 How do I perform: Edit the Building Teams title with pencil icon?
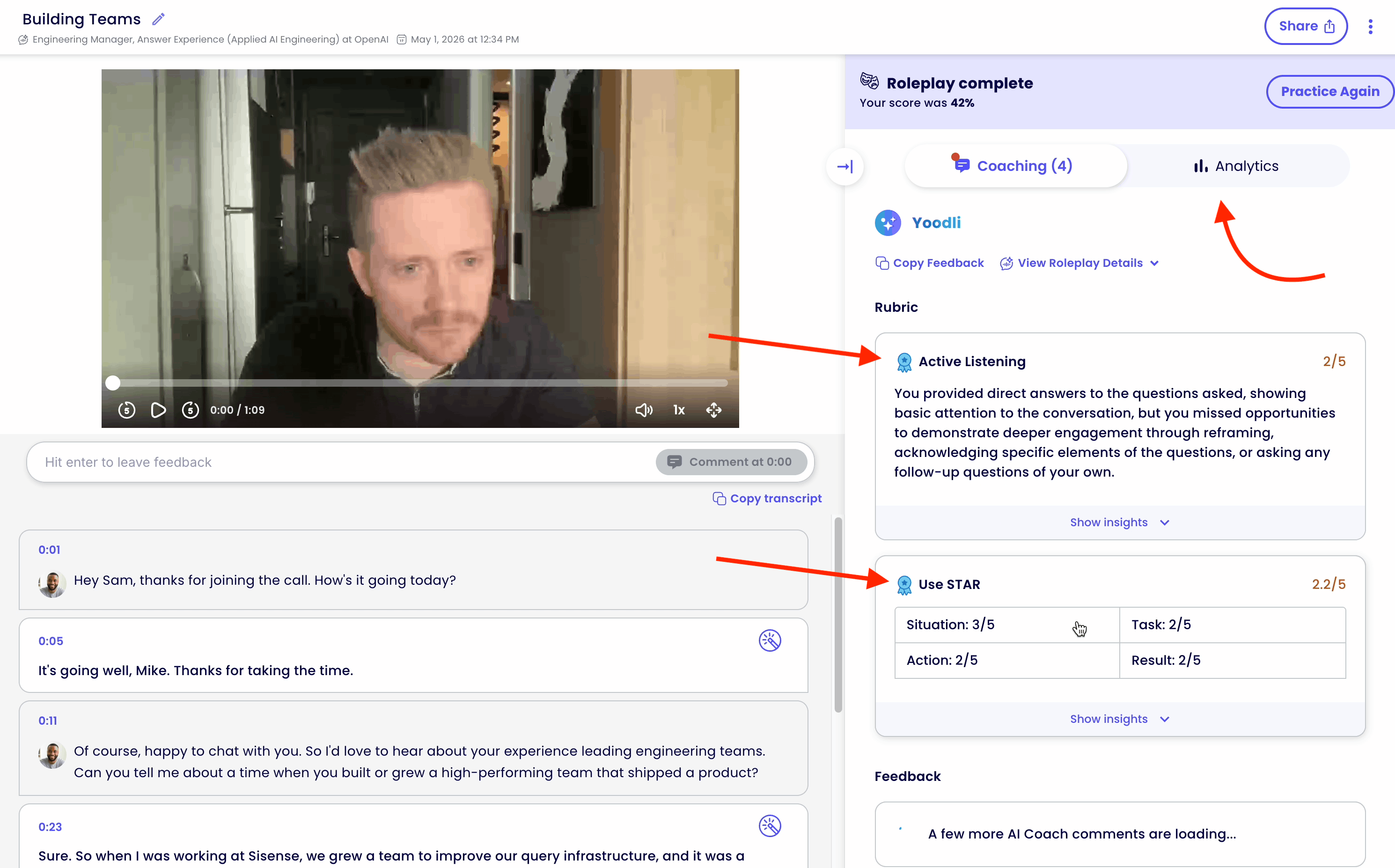coord(158,20)
